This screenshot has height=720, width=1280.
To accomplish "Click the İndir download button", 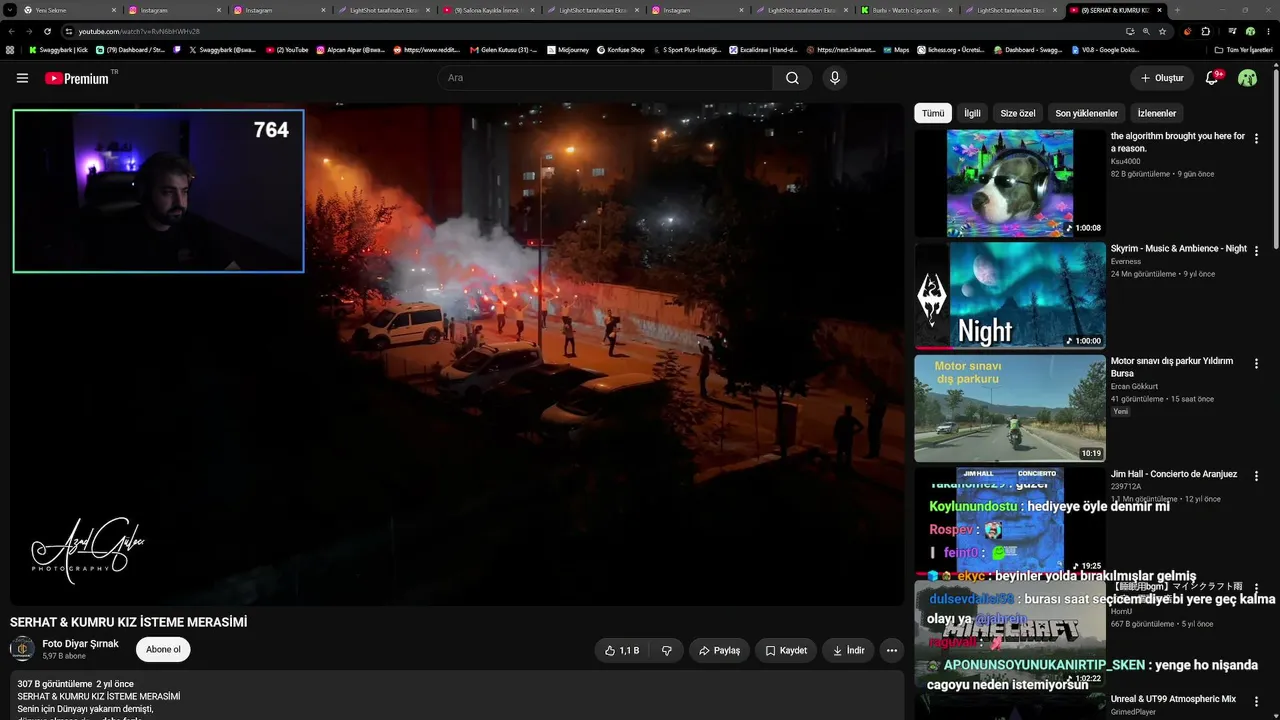I will click(x=848, y=650).
